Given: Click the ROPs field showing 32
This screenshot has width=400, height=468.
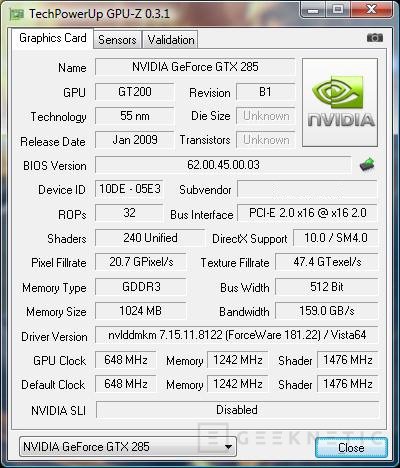Looking at the screenshot, I should click(x=129, y=213).
